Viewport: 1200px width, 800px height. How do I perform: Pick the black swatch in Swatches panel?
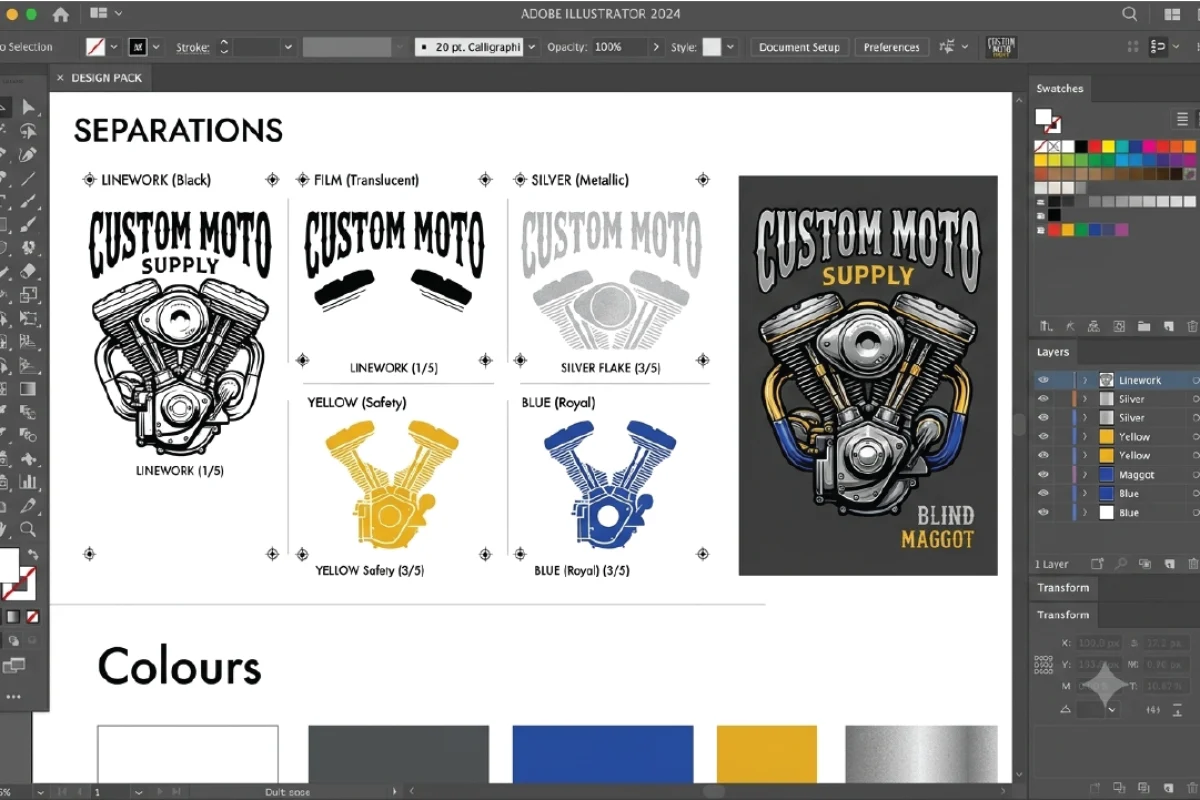[1081, 146]
